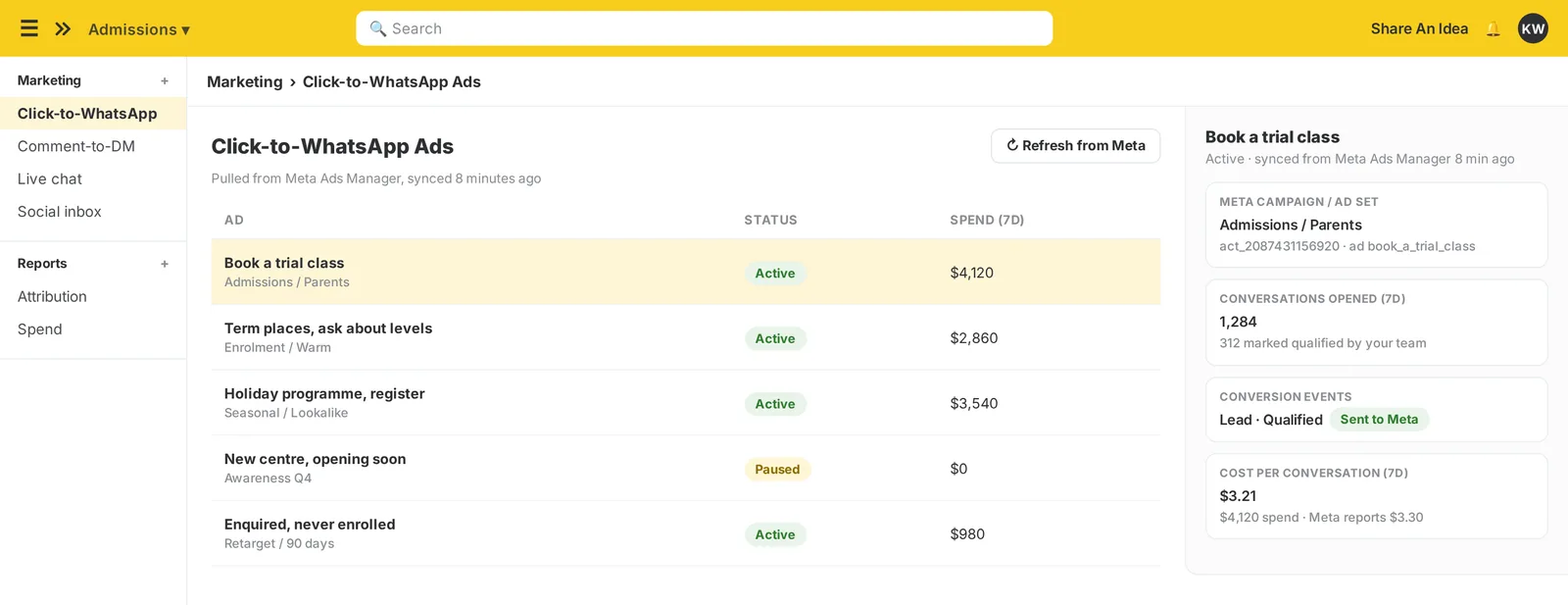This screenshot has width=1568, height=605.
Task: Click Paused badge for New centre row
Action: tap(777, 470)
